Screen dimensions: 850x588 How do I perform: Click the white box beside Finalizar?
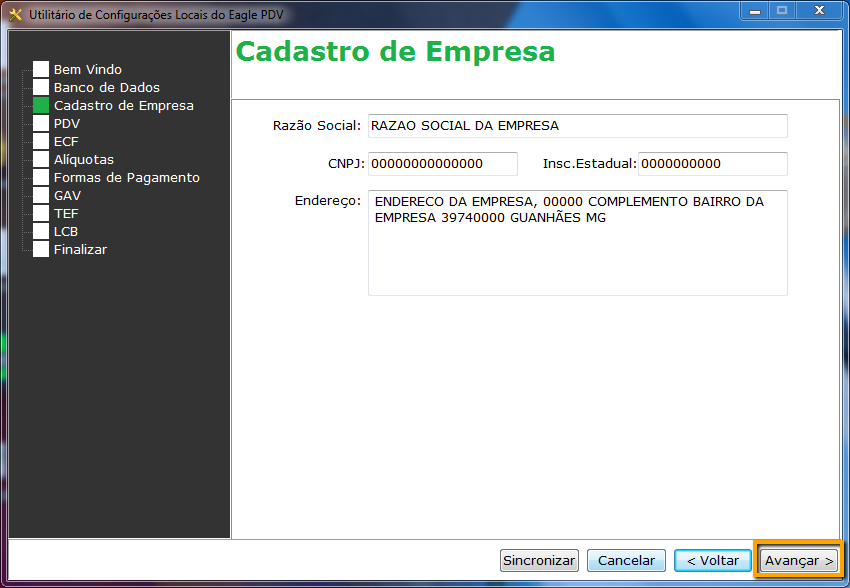41,249
